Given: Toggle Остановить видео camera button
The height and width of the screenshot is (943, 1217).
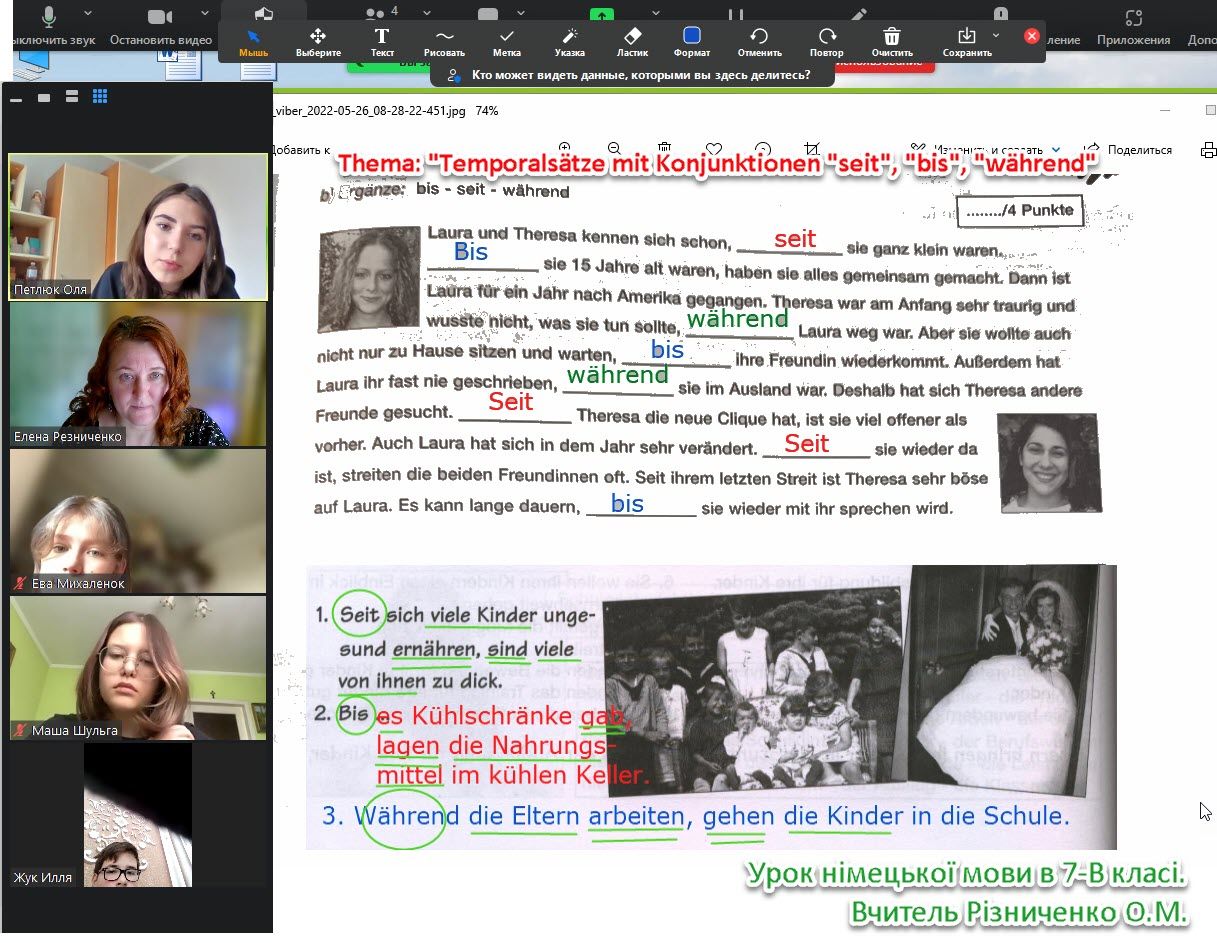Looking at the screenshot, I should 160,17.
